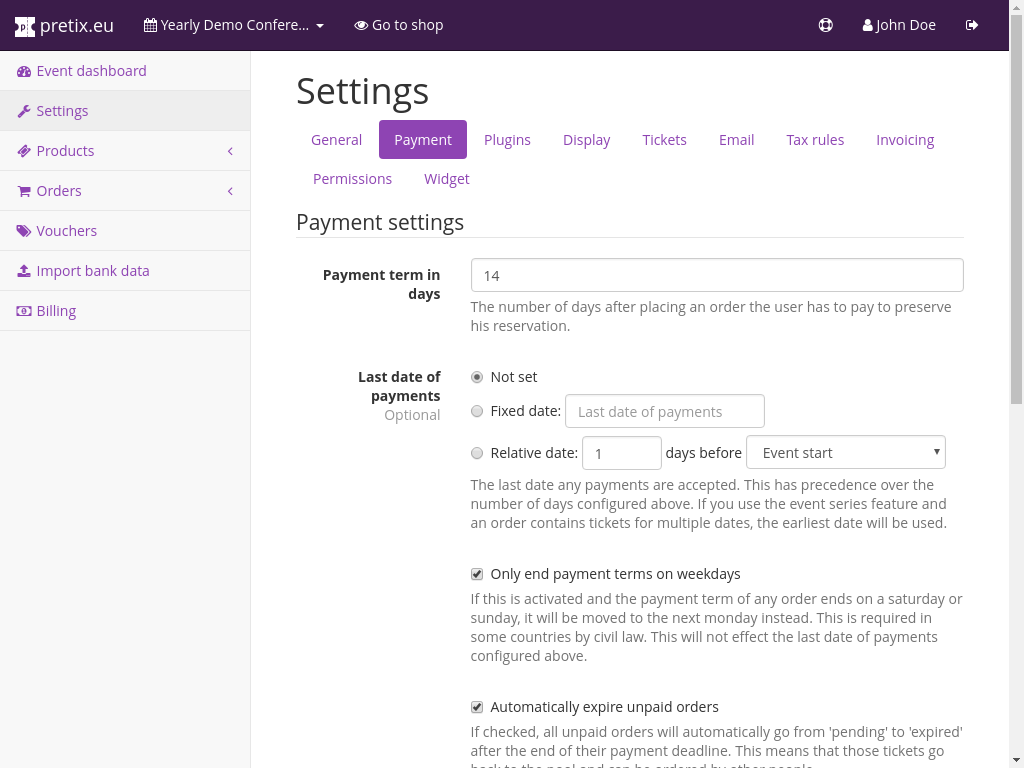The image size is (1024, 768).
Task: Click the calendar icon beside the event name
Action: click(x=150, y=25)
